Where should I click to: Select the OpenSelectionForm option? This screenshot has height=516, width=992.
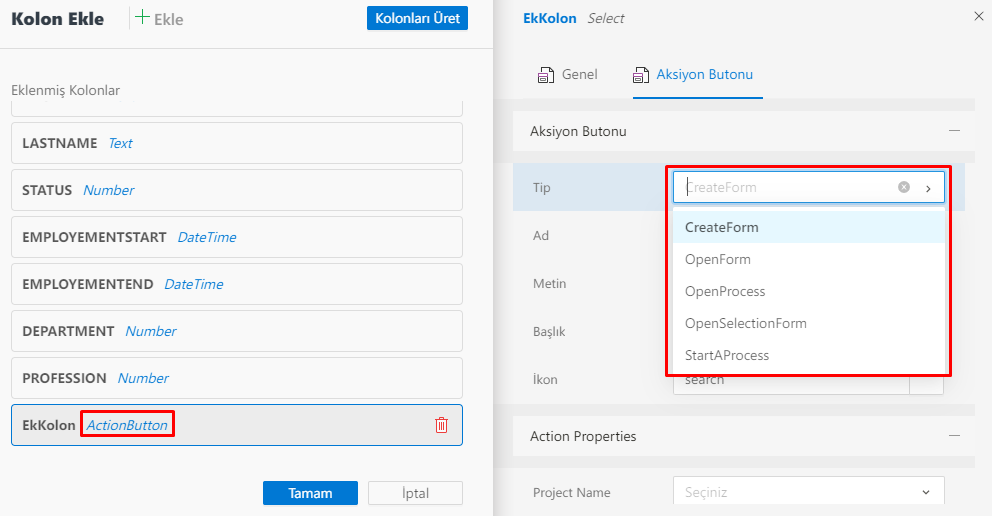[x=745, y=323]
